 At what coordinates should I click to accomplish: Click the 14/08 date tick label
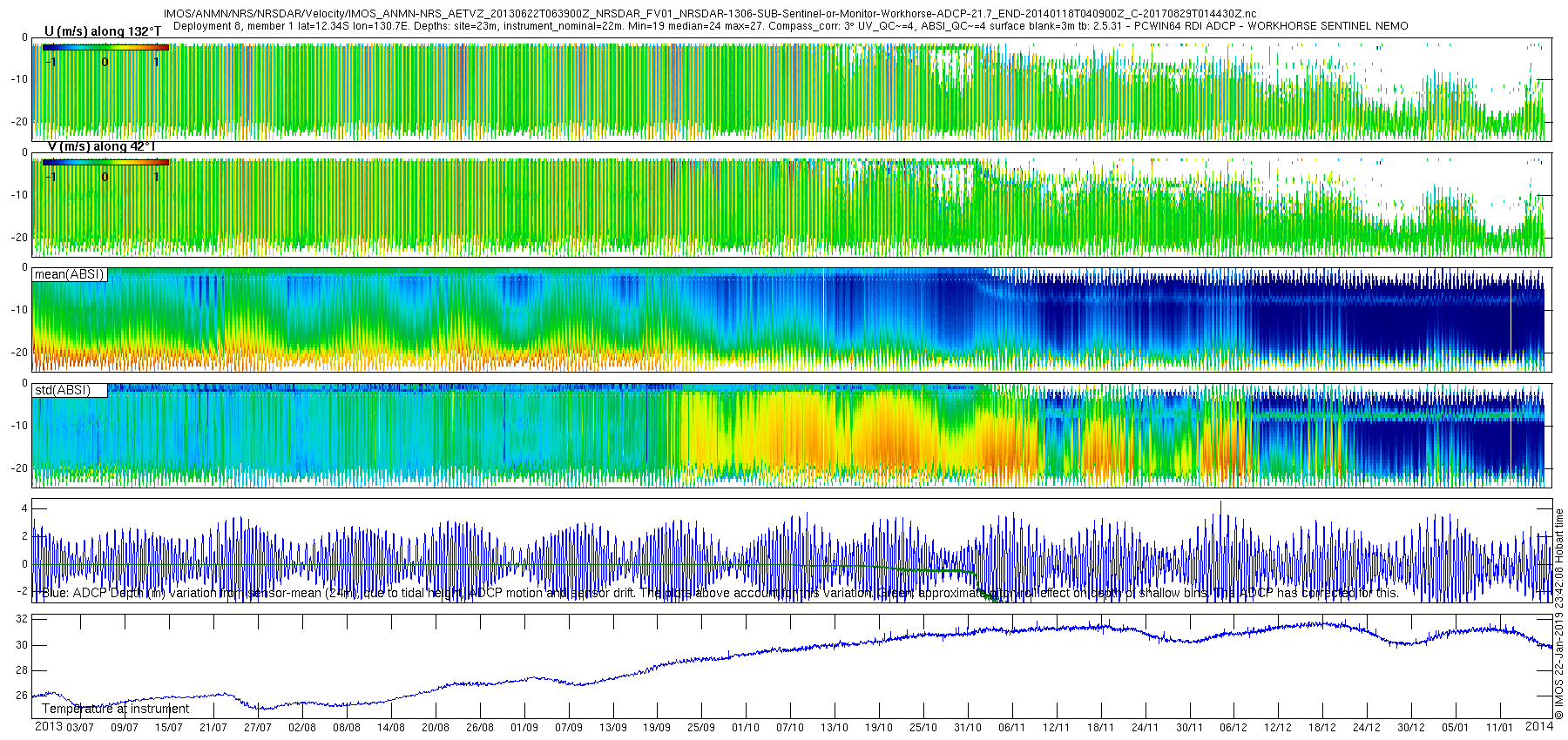coord(391,728)
